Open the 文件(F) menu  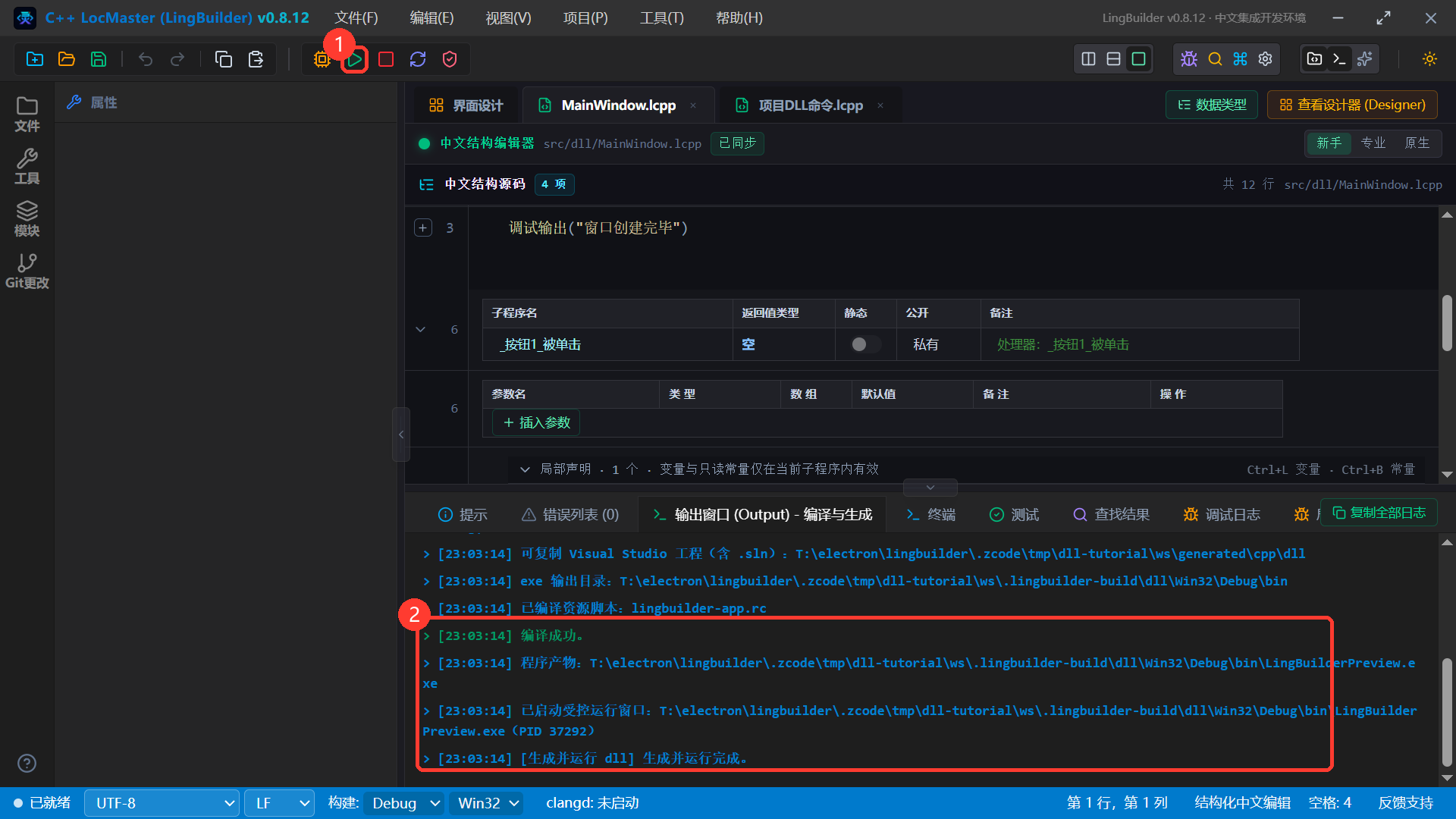356,17
